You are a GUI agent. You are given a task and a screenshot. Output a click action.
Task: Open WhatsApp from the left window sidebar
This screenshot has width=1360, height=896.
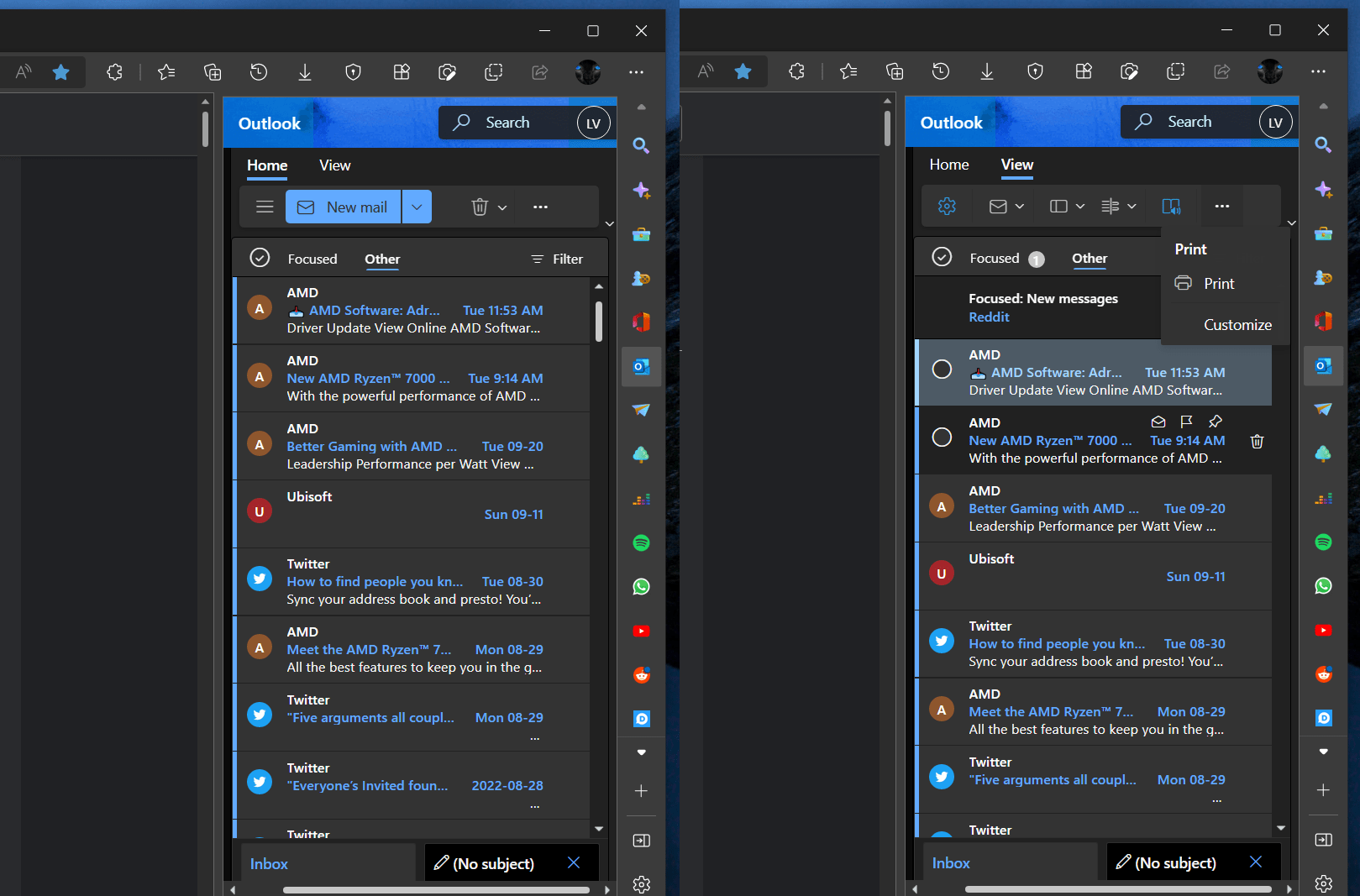[x=641, y=587]
